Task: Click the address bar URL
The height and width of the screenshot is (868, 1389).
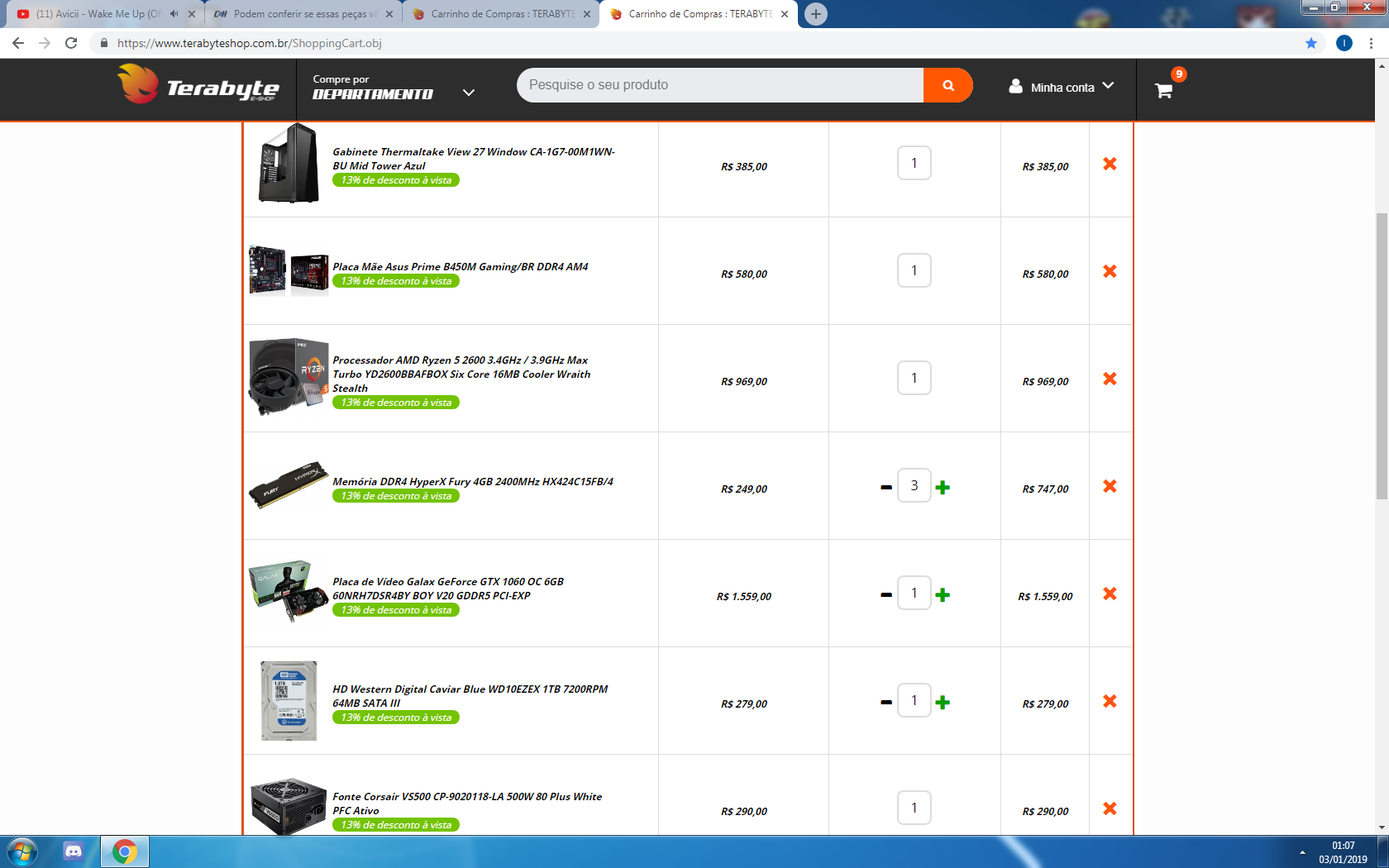Action: pyautogui.click(x=250, y=43)
